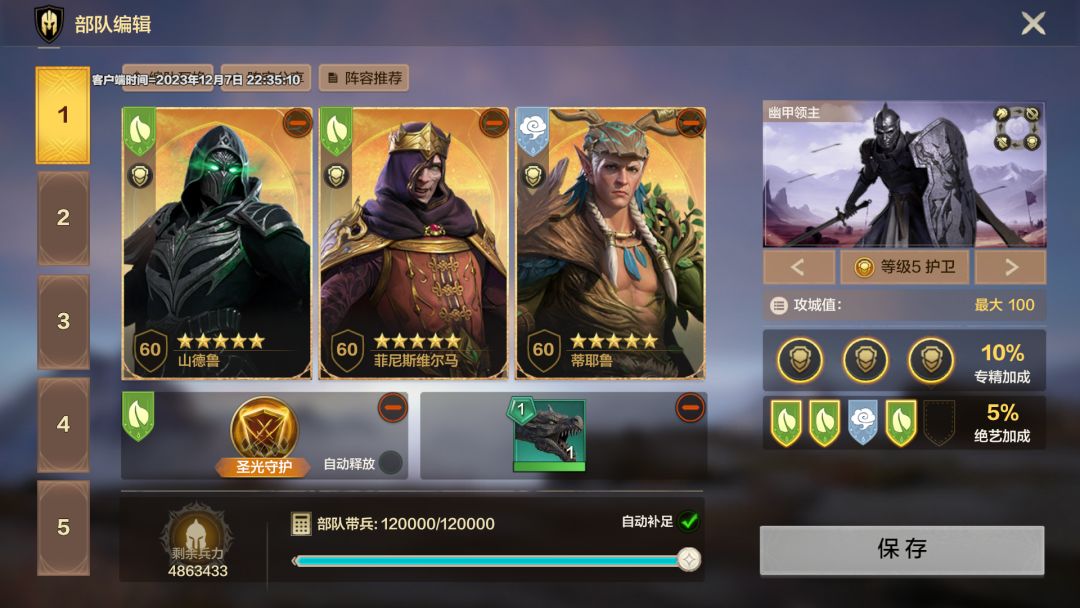The width and height of the screenshot is (1080, 608).
Task: Open the 等级5 护卫 troop selector
Action: click(904, 267)
